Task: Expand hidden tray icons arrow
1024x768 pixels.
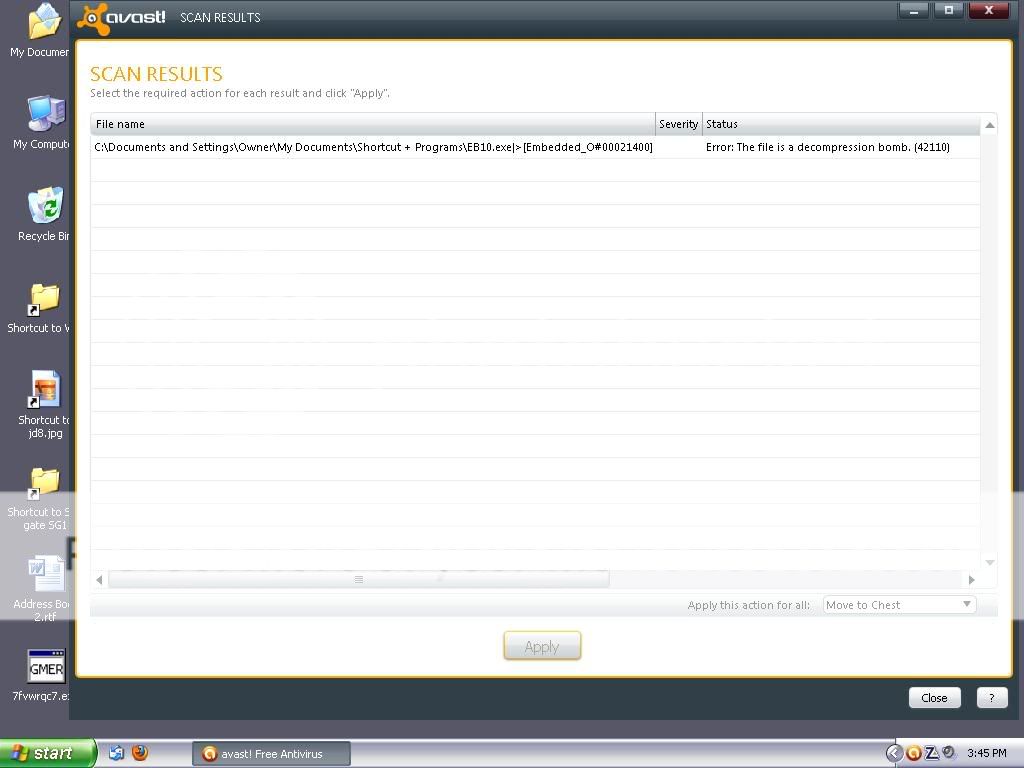Action: click(894, 753)
